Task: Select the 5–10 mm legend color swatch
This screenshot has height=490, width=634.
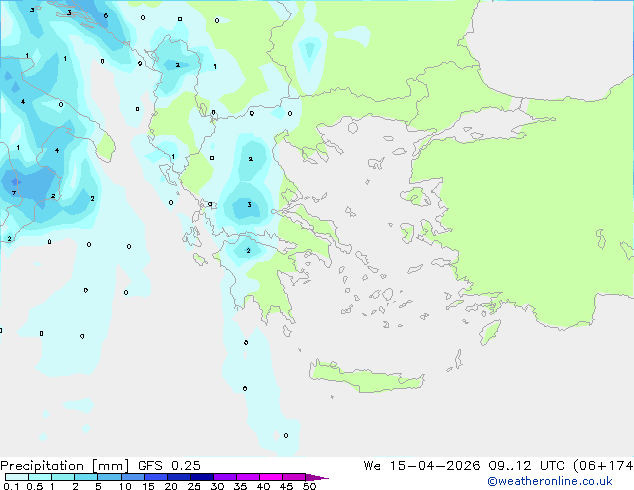Action: [x=109, y=477]
